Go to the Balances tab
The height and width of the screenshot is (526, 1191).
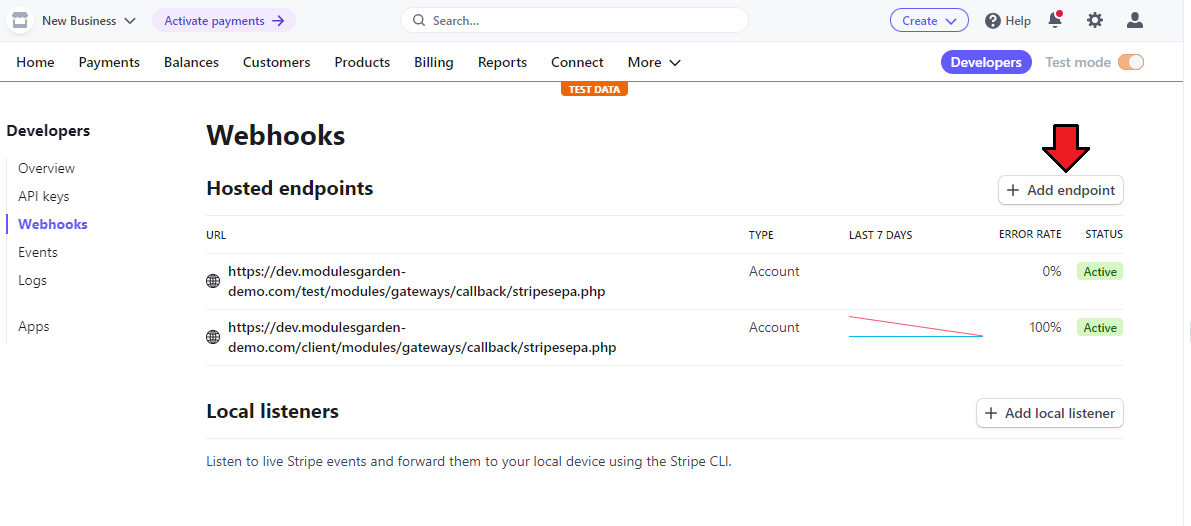191,62
